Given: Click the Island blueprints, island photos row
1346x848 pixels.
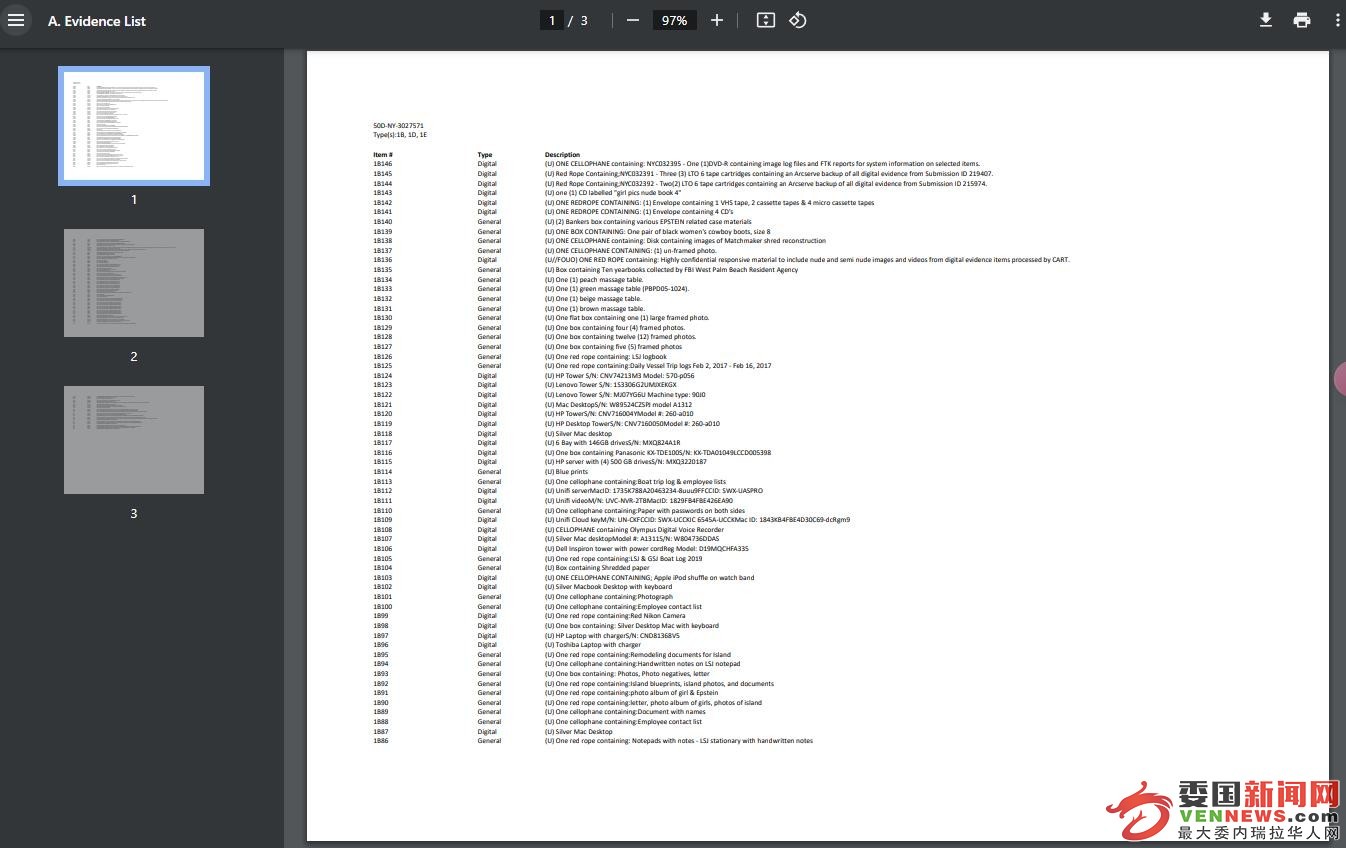Looking at the screenshot, I should coord(659,684).
